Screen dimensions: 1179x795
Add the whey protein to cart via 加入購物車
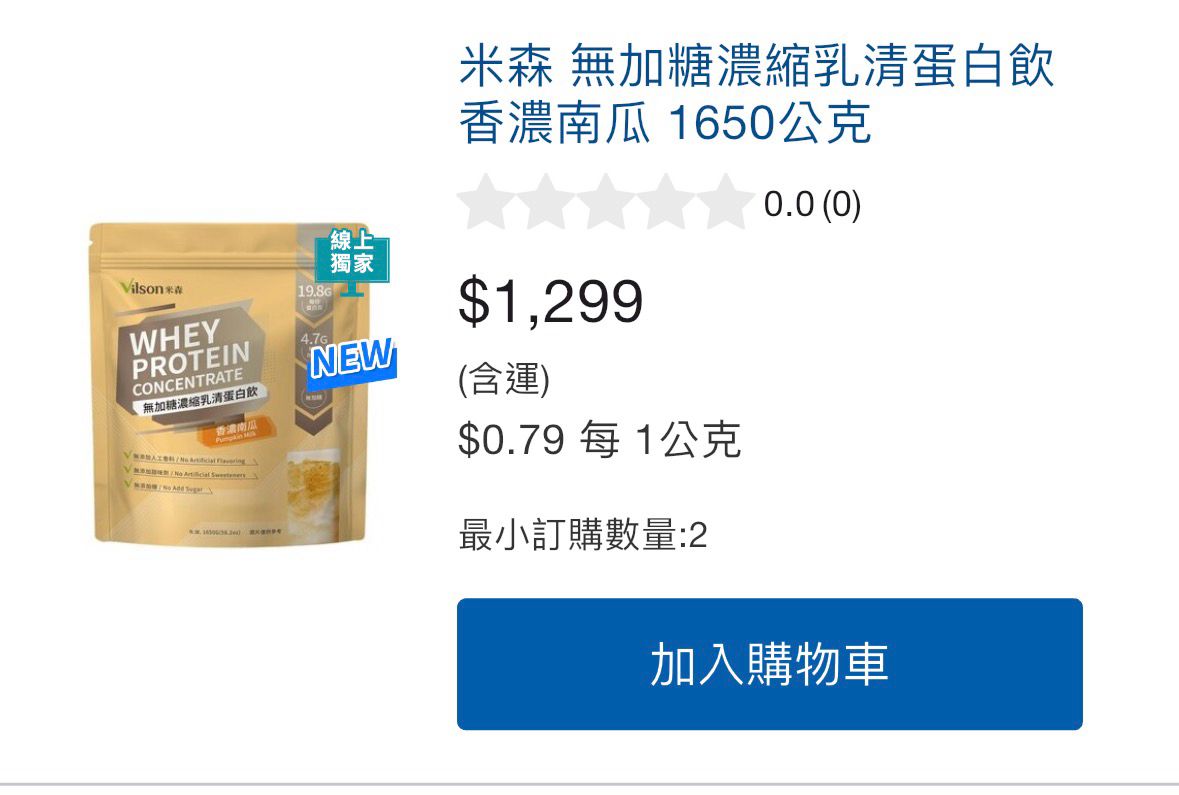[769, 663]
